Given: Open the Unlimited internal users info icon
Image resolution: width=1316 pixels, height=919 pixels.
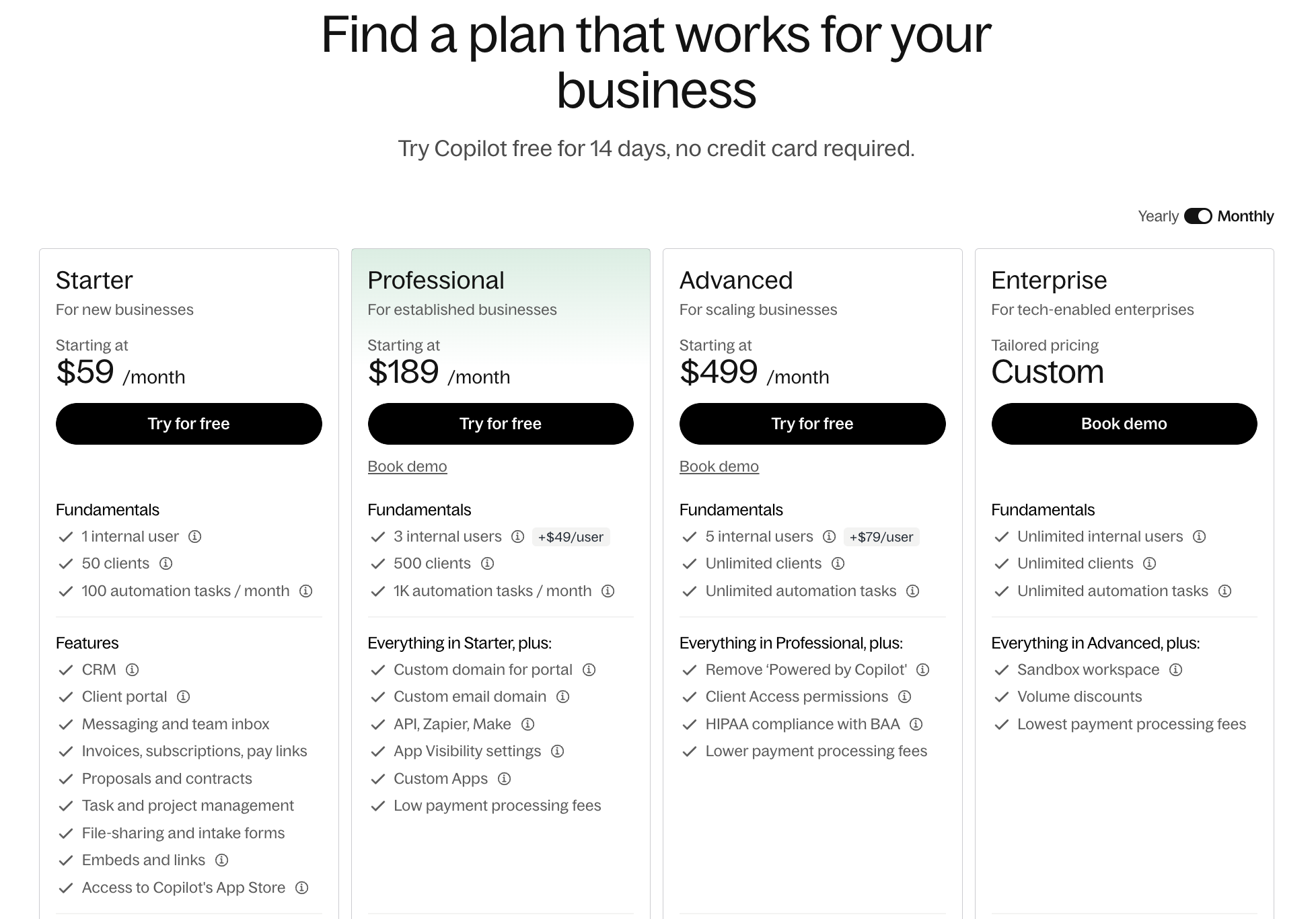Looking at the screenshot, I should pos(1198,536).
